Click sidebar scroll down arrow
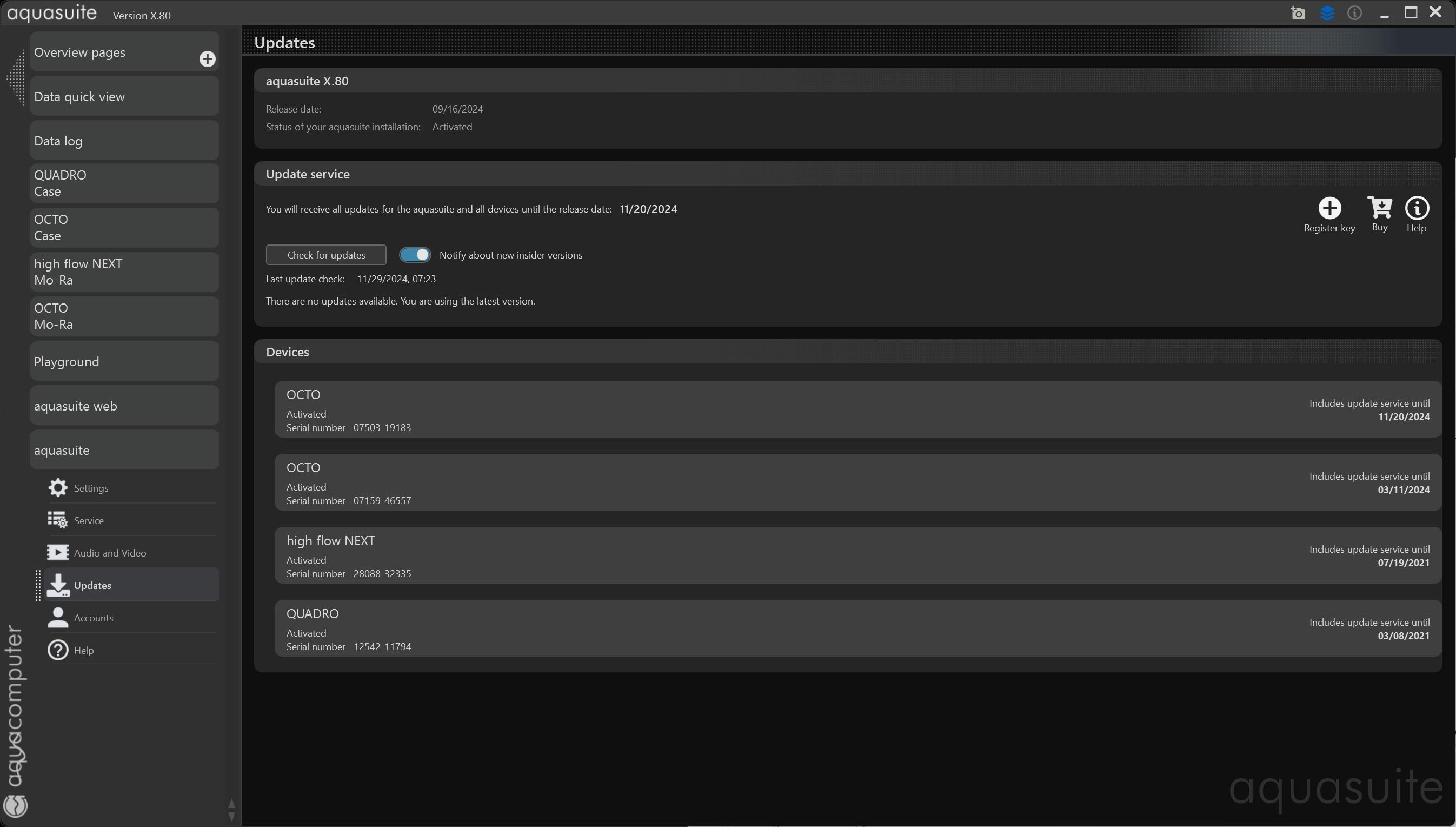This screenshot has height=827, width=1456. pyautogui.click(x=231, y=817)
